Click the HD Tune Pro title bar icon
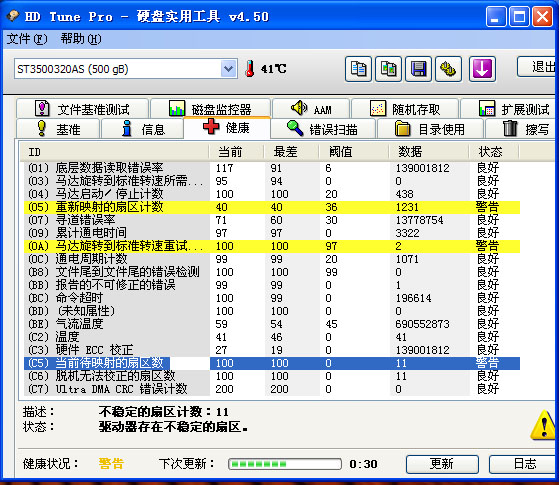Screen dimensions: 559x485 click(x=12, y=16)
